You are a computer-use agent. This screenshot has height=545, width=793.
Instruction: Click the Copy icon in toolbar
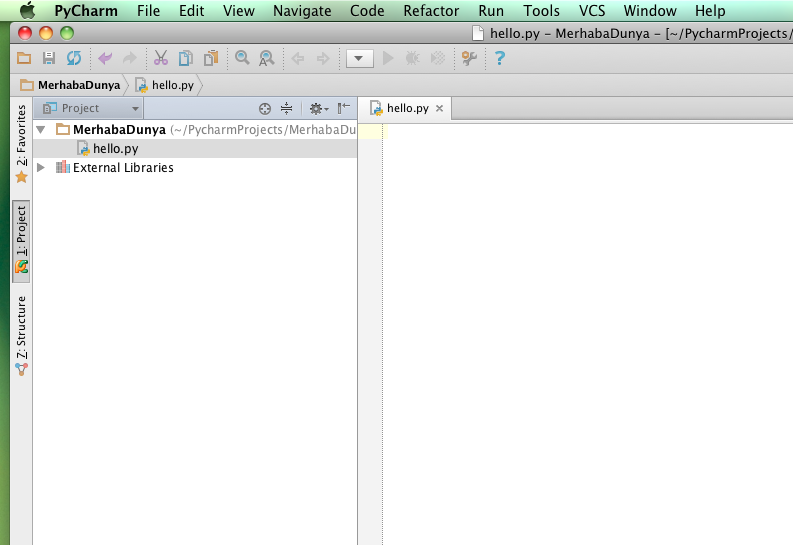click(186, 58)
